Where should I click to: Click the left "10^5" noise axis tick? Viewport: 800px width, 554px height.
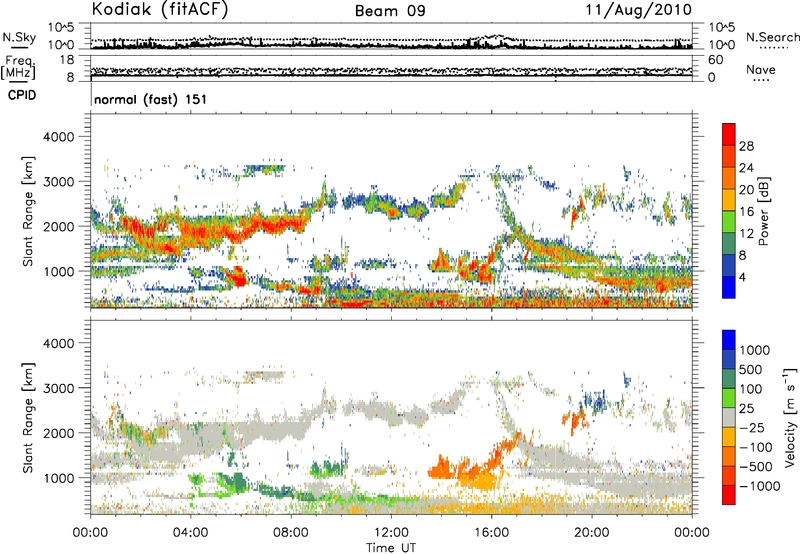(61, 27)
